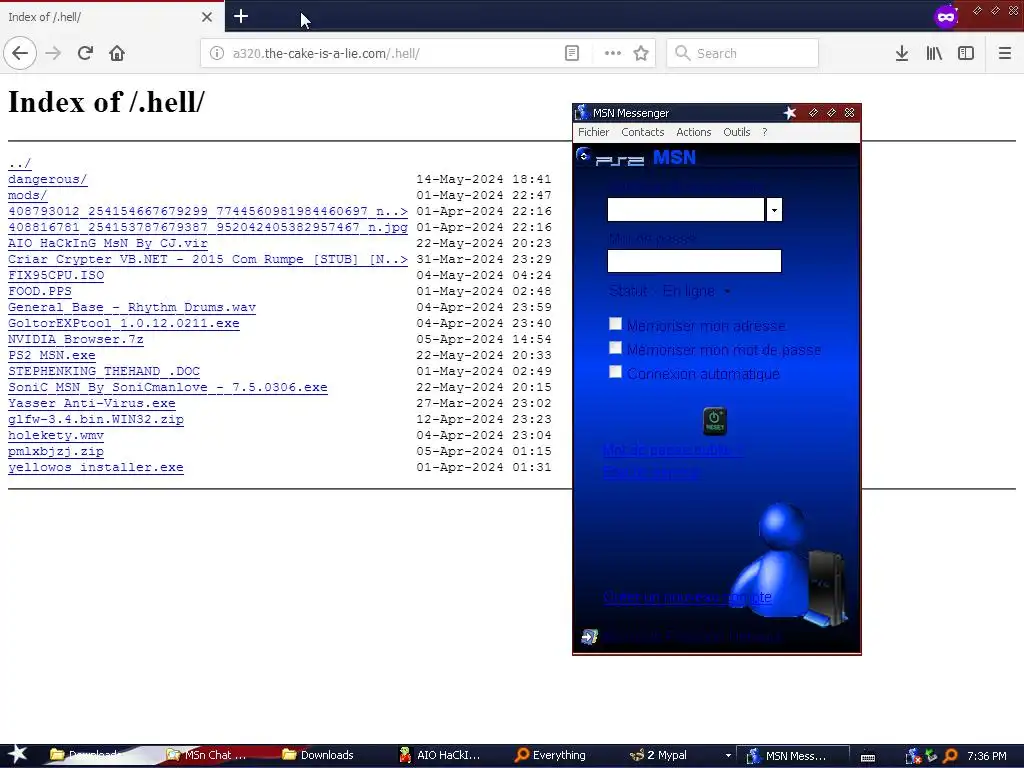The width and height of the screenshot is (1024, 768).
Task: Open the star Start button on taskbar
Action: point(18,754)
